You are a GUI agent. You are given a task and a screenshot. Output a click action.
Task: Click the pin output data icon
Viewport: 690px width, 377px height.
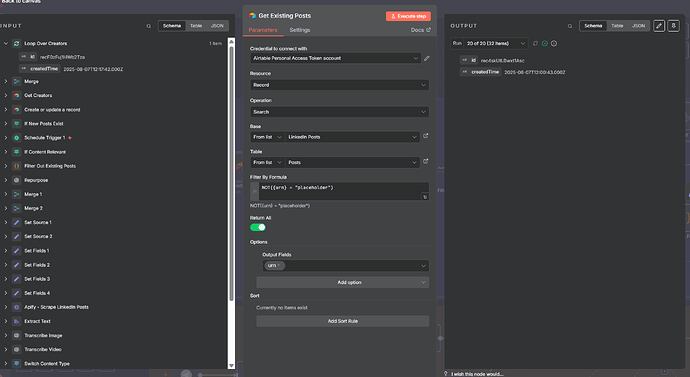(x=673, y=26)
